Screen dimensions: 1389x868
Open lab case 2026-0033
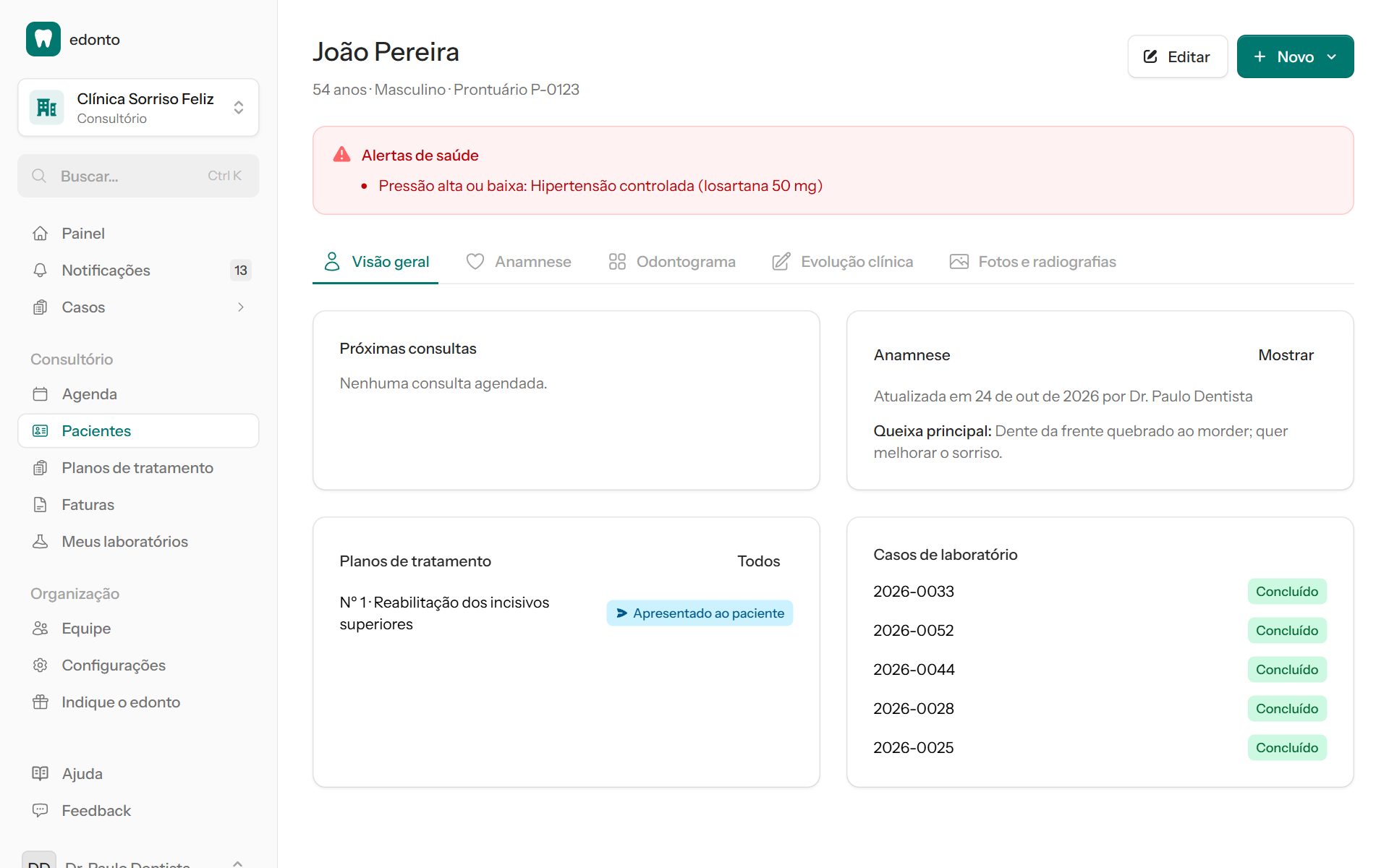coord(914,592)
